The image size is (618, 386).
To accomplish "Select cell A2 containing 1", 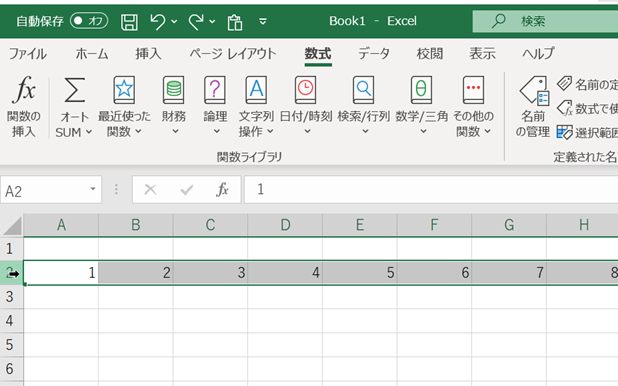I will pyautogui.click(x=61, y=273).
